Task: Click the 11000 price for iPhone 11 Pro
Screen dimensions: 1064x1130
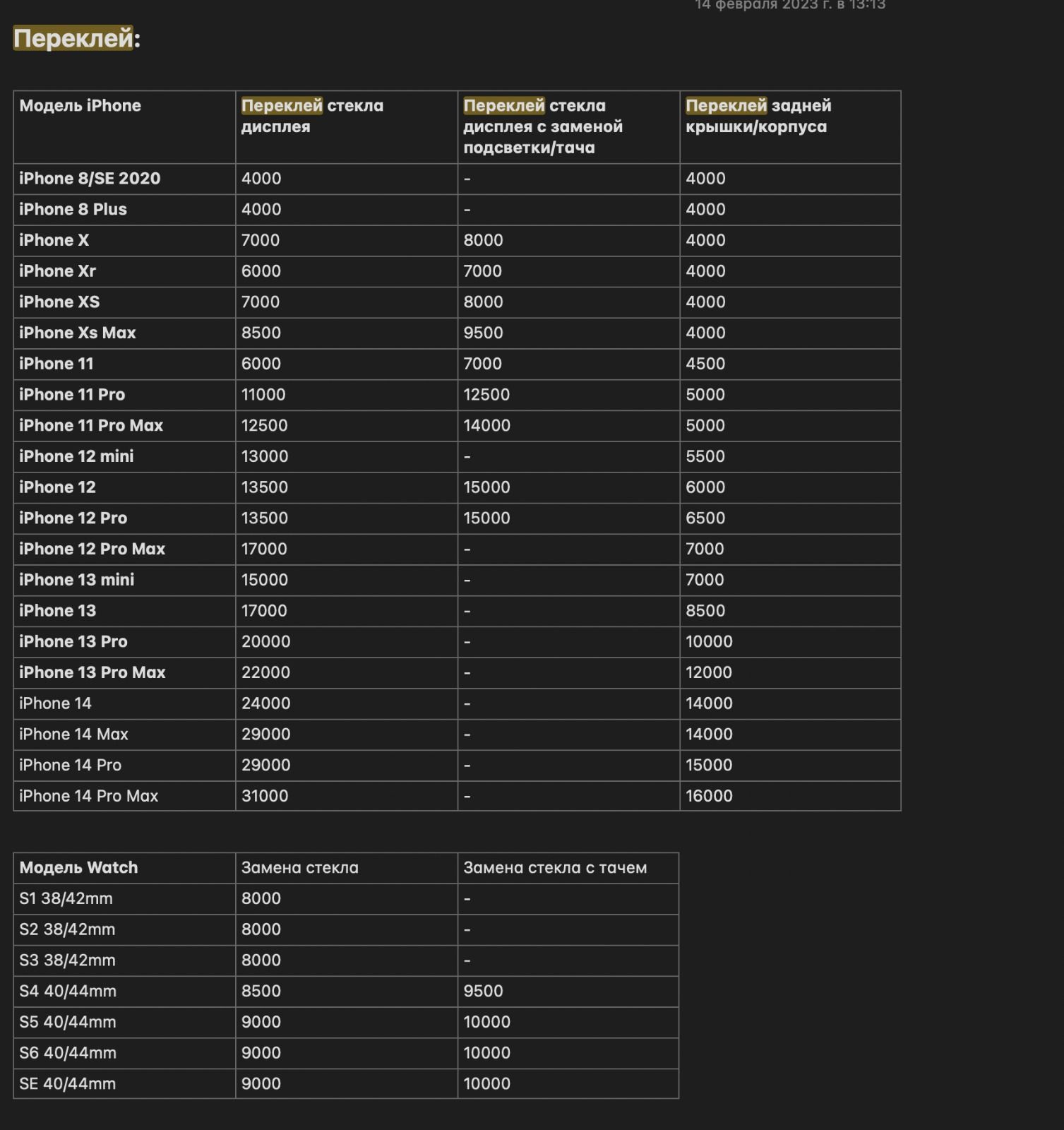Action: pyautogui.click(x=263, y=395)
